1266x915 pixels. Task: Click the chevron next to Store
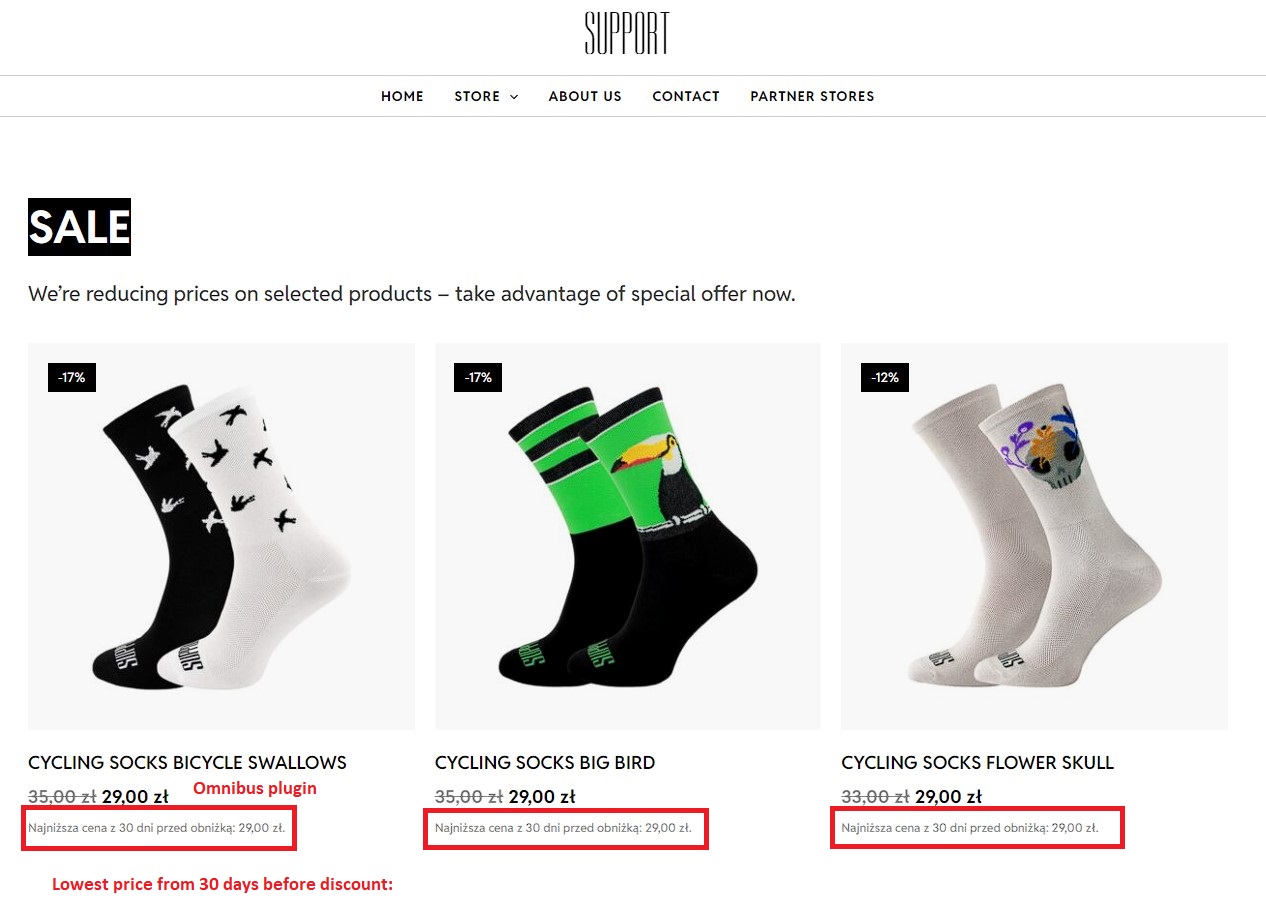click(x=514, y=97)
